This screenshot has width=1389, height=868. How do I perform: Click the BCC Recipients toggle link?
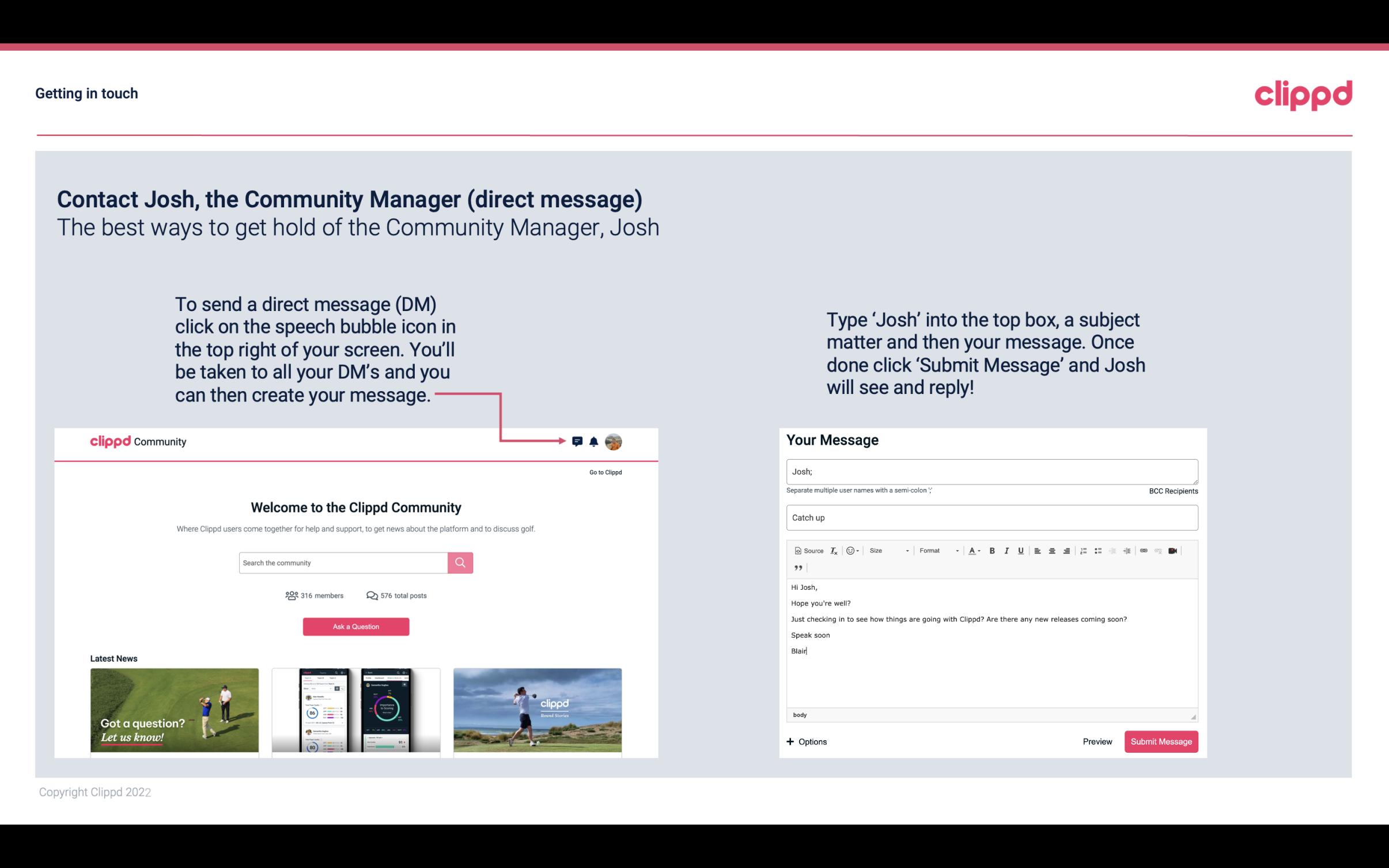1173,491
